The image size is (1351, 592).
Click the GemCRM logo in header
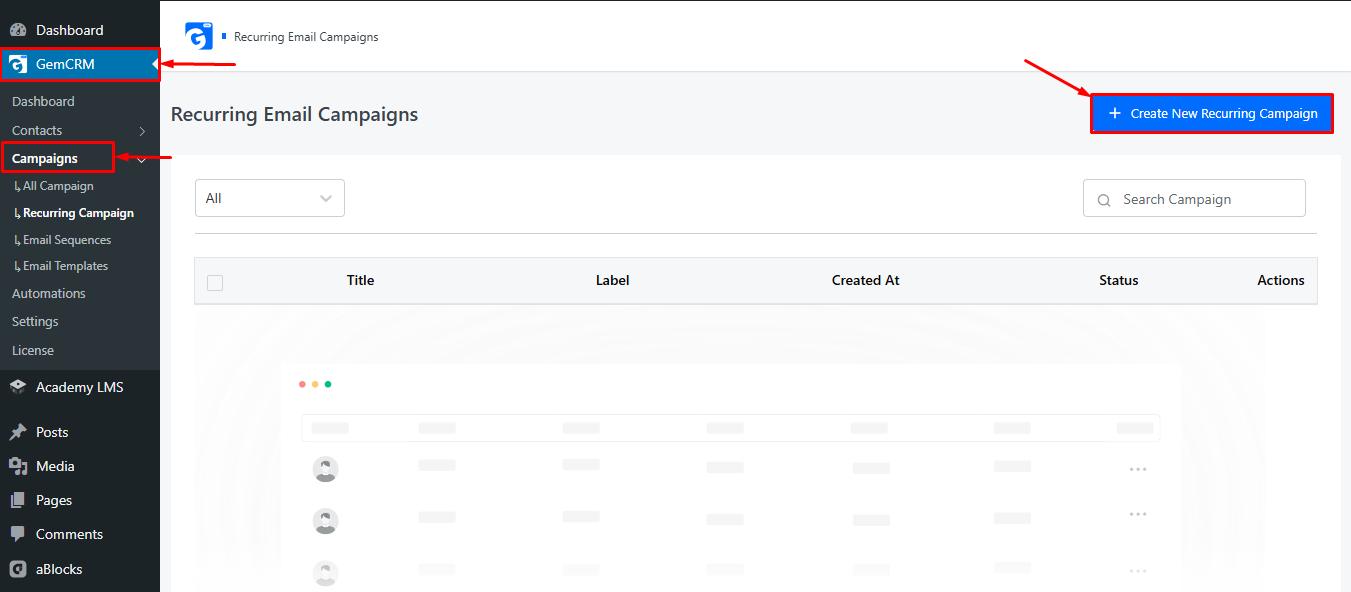pos(200,36)
